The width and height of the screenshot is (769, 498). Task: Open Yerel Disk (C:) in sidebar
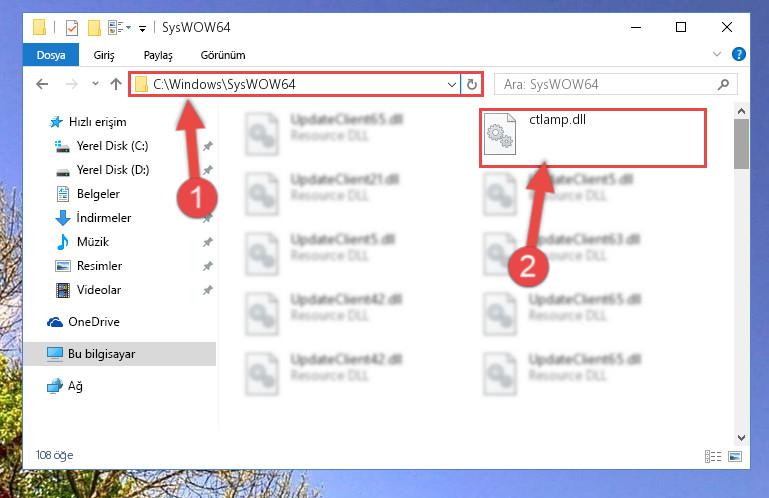tap(112, 146)
